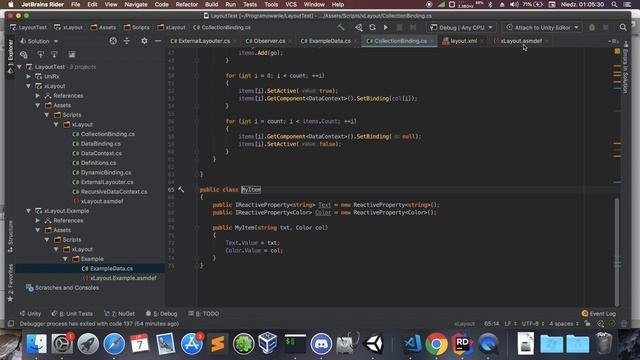640x360 pixels.
Task: Open Rider RD icon in dock
Action: (x=462, y=343)
